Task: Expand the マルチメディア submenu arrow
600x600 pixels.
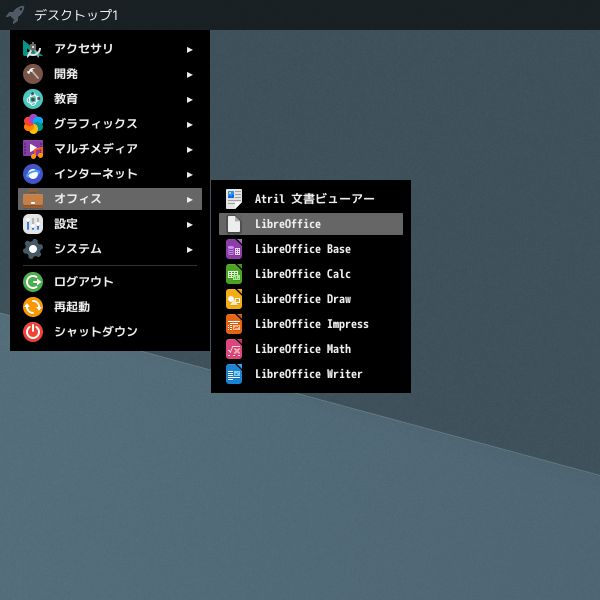Action: (x=189, y=150)
